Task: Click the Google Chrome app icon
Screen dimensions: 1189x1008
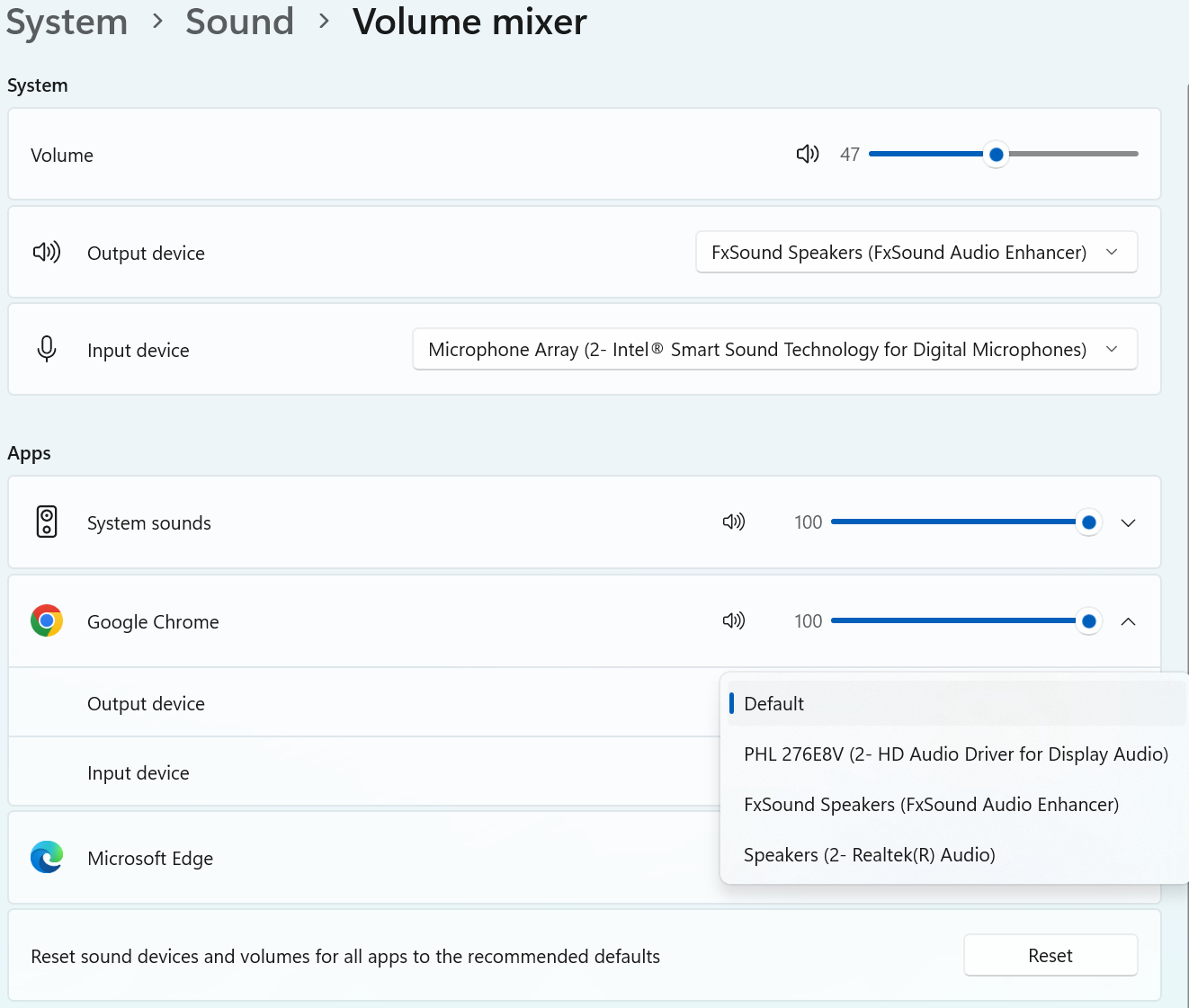Action: 47,620
